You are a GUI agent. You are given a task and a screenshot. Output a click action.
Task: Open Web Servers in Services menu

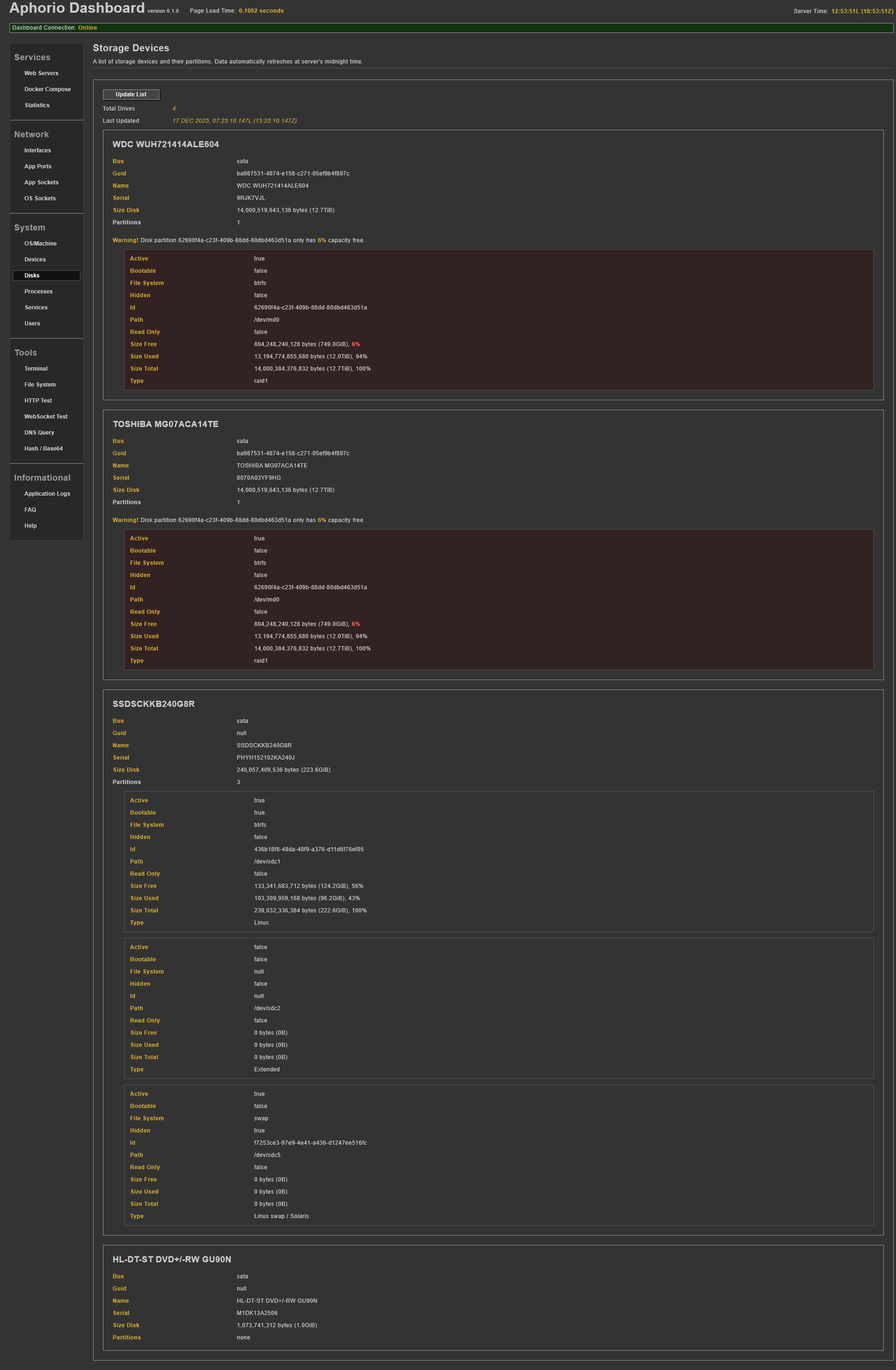coord(41,74)
